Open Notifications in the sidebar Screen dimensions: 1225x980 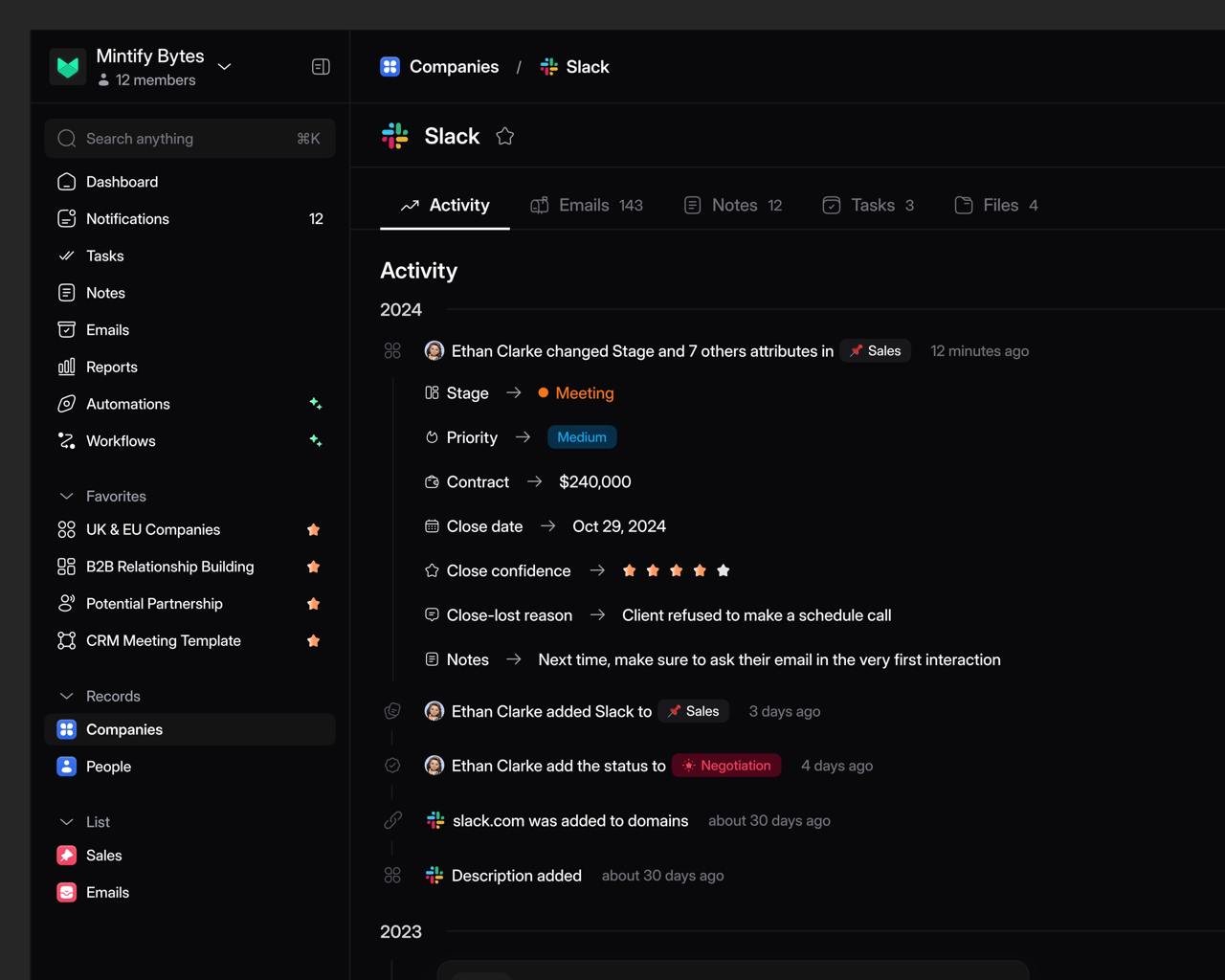[x=189, y=219]
